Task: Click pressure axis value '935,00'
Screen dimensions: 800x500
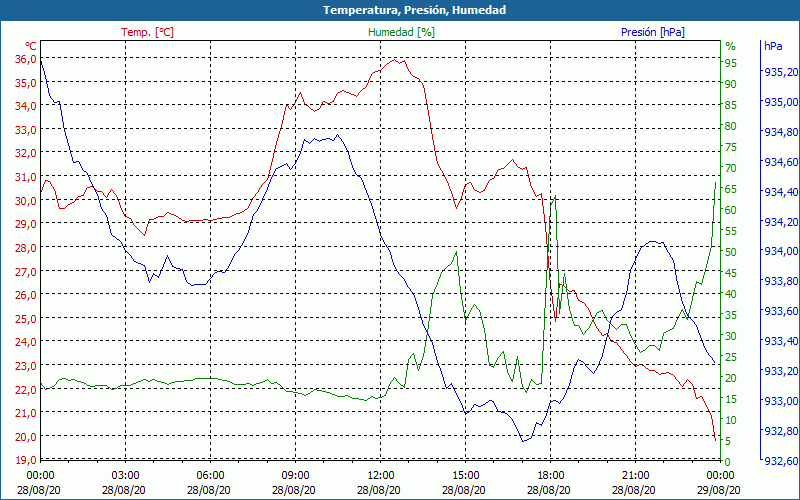Action: pos(781,103)
